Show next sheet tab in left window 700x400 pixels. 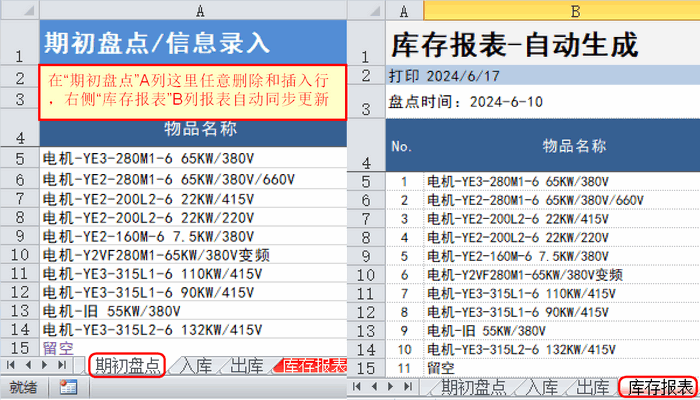pos(45,365)
